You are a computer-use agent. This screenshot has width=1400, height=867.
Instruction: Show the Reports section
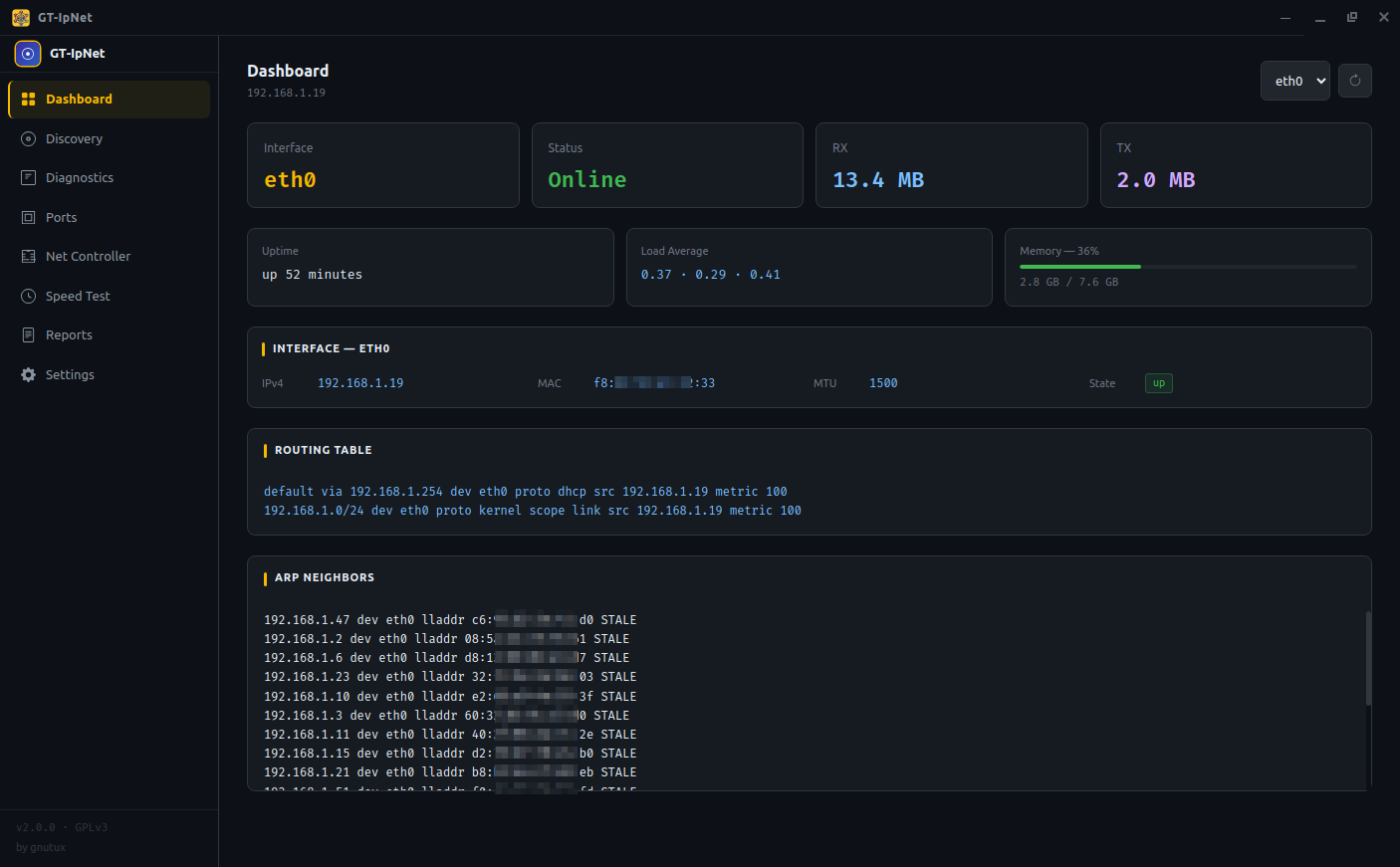pyautogui.click(x=109, y=335)
